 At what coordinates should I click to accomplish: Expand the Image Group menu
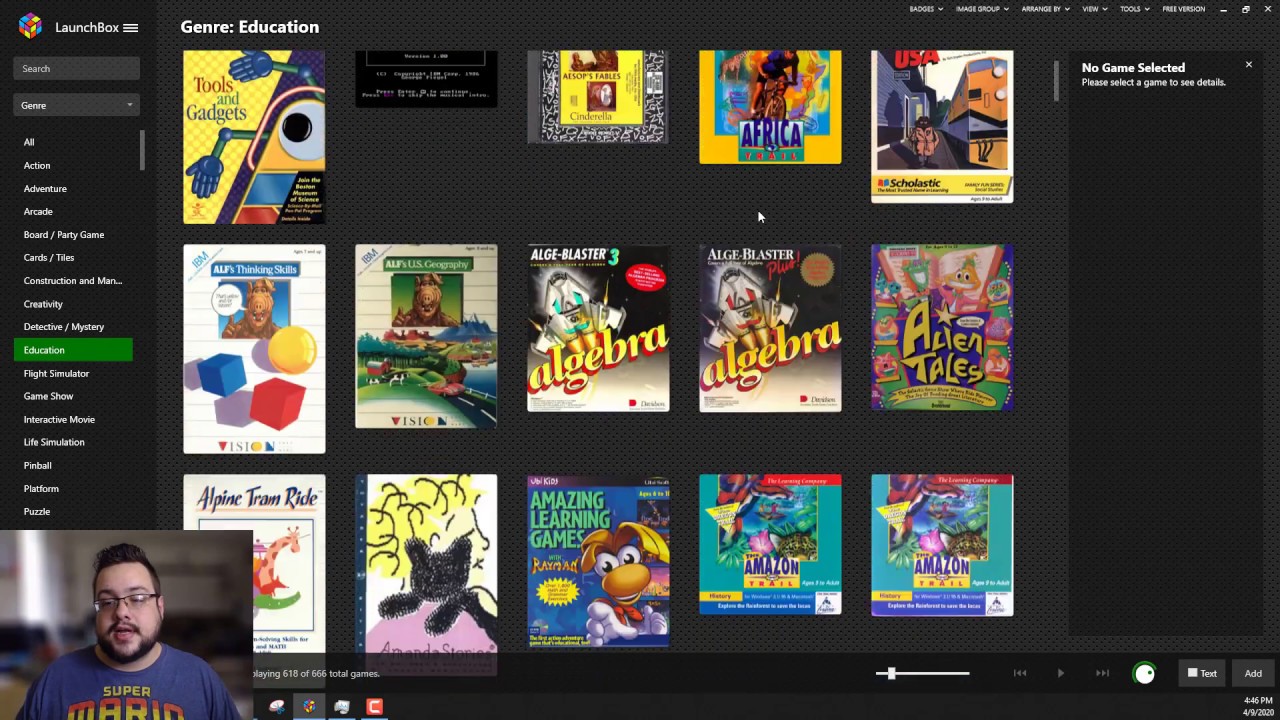981,9
